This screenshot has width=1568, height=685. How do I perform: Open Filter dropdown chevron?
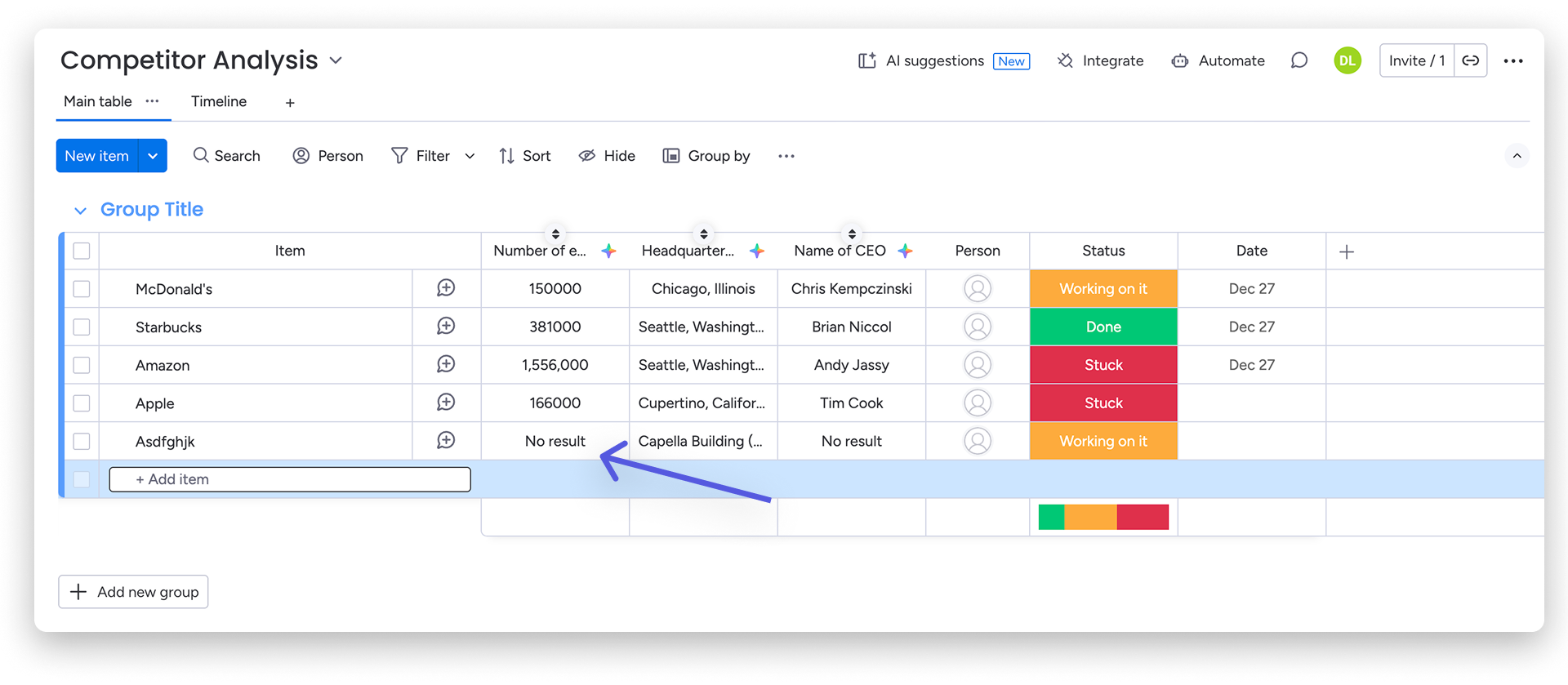[x=470, y=156]
